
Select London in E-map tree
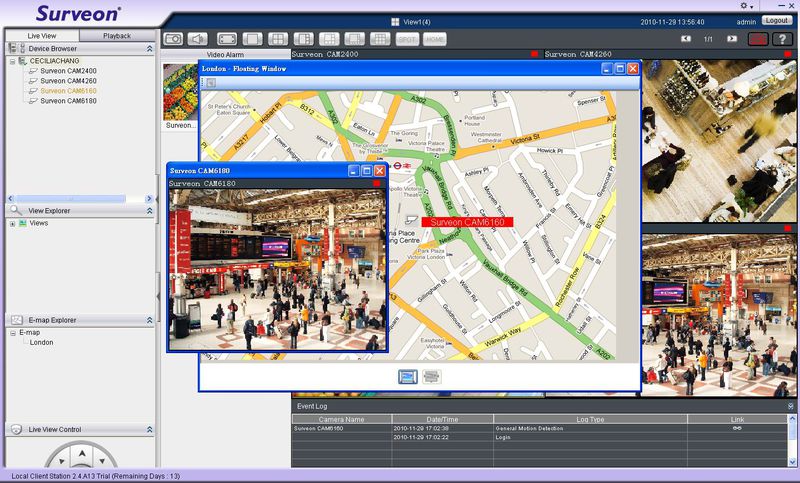tap(41, 343)
